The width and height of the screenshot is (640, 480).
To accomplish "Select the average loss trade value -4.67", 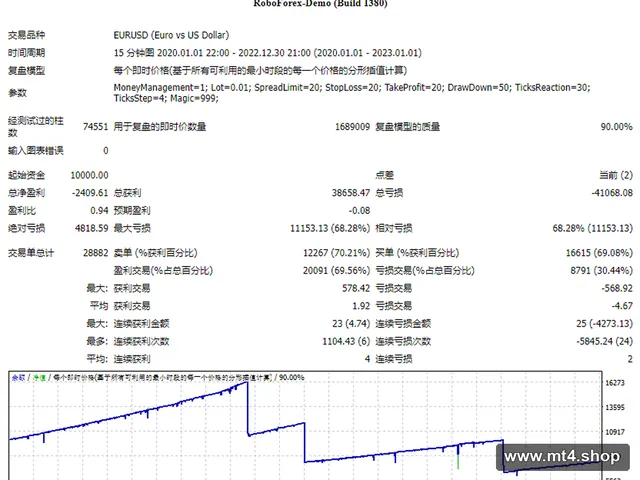I will coord(622,306).
